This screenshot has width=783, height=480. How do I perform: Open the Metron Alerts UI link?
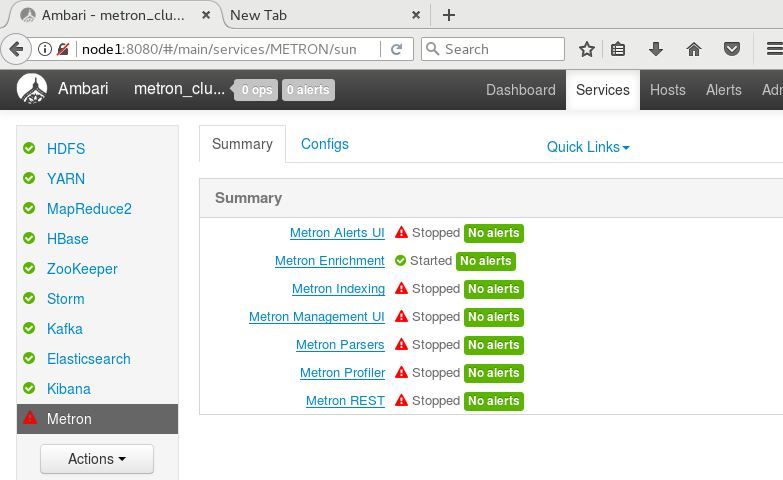click(337, 233)
